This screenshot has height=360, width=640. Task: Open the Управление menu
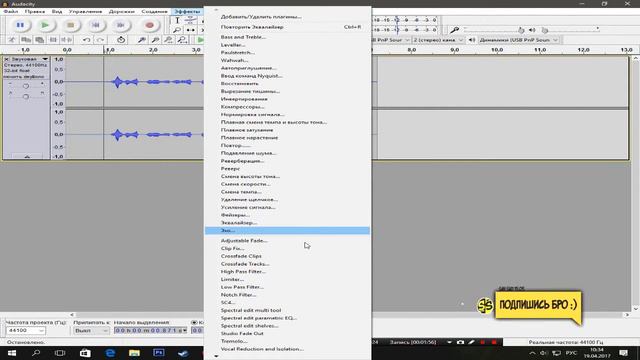coord(85,11)
